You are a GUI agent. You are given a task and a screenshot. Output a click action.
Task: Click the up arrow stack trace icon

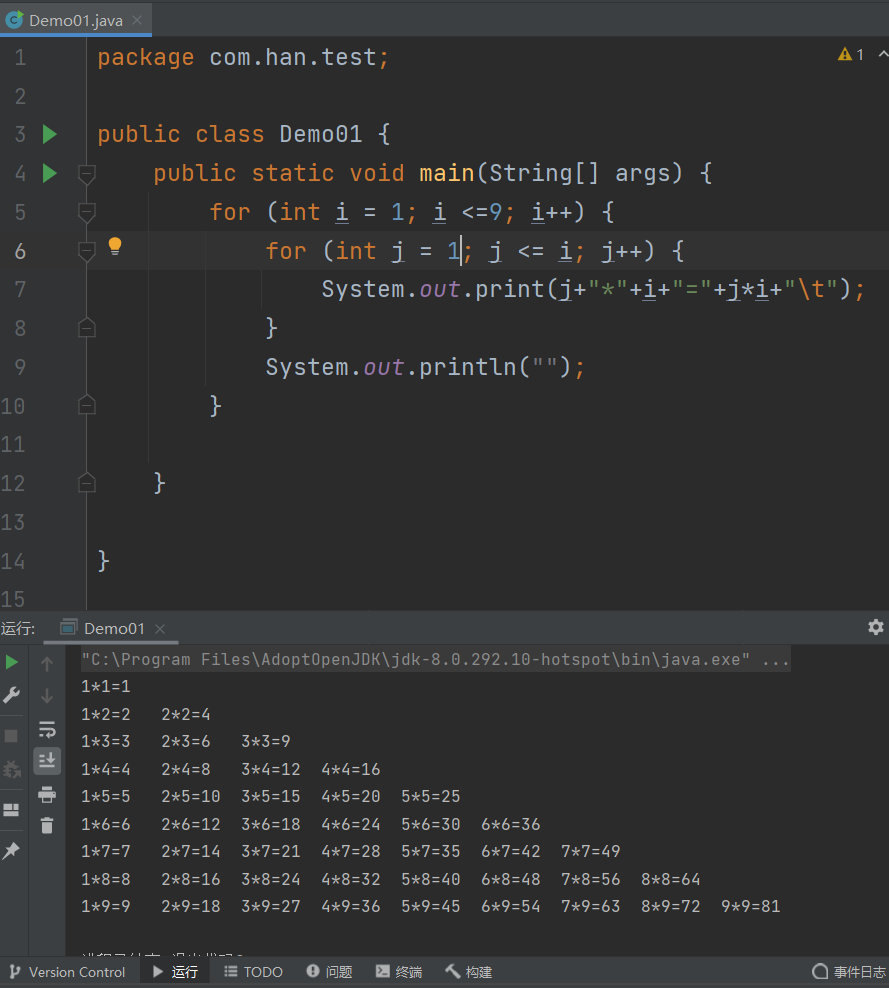47,663
